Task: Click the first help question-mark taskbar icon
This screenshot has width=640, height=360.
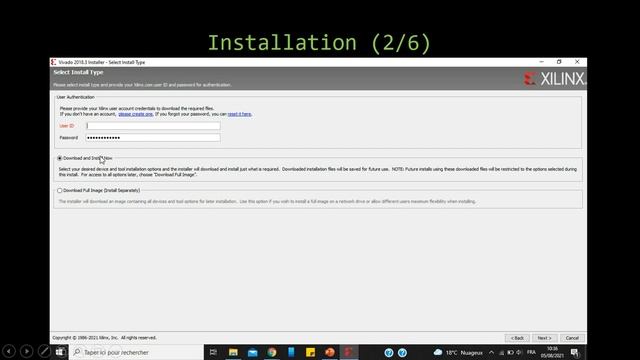Action: 389,353
